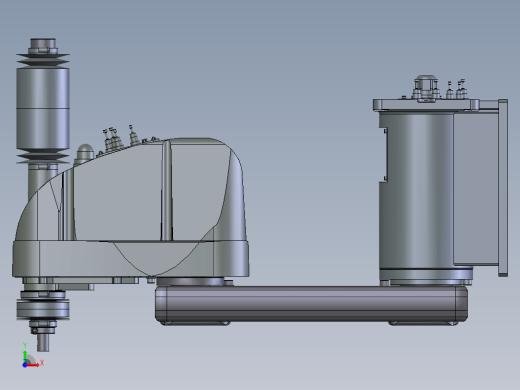Select the small fittings on the base top plate

click(x=456, y=90)
